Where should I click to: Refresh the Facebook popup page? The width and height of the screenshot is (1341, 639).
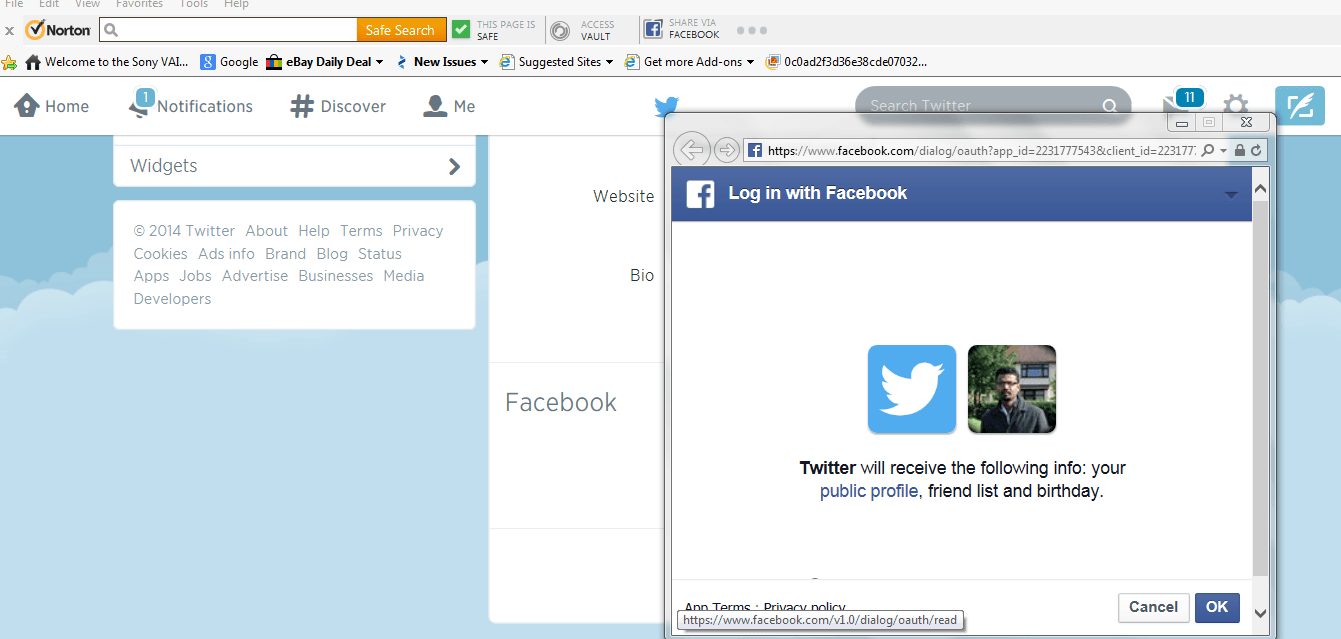[1256, 151]
